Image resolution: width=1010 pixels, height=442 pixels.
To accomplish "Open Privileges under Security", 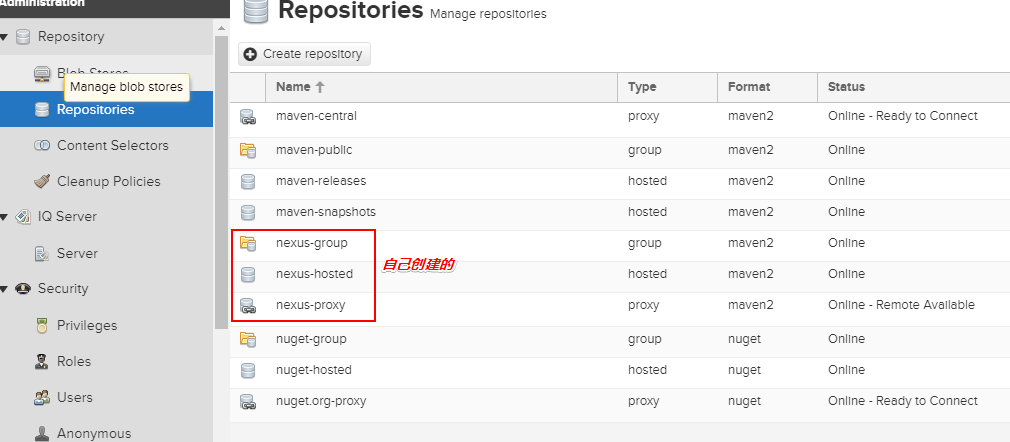I will click(106, 326).
